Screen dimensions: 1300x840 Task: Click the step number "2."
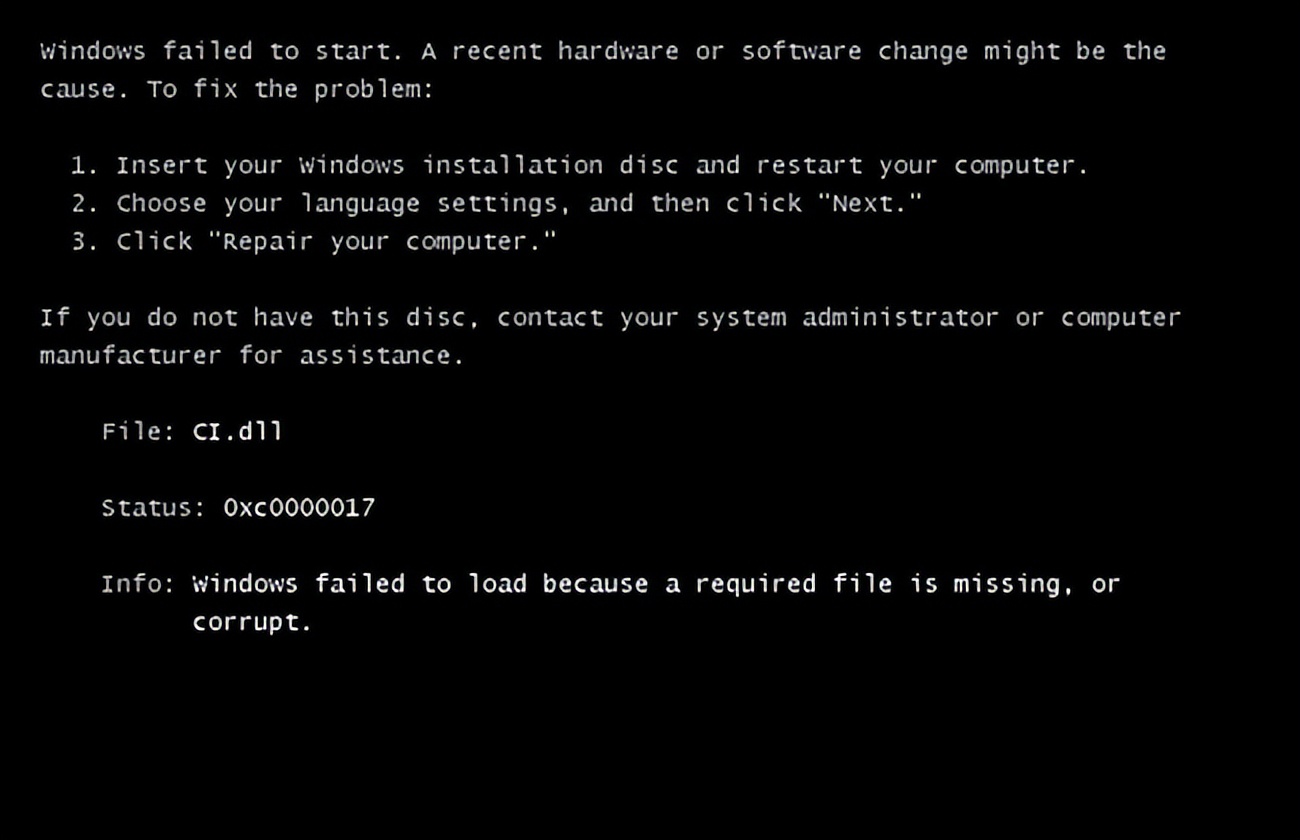[84, 203]
